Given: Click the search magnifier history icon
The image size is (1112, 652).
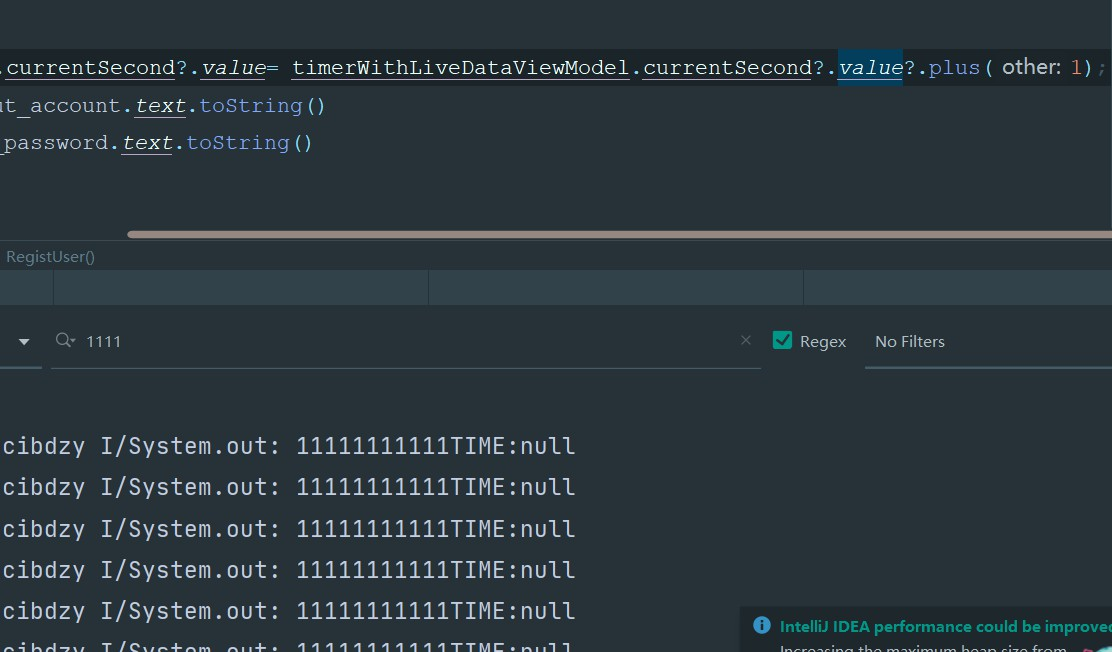Looking at the screenshot, I should (66, 341).
